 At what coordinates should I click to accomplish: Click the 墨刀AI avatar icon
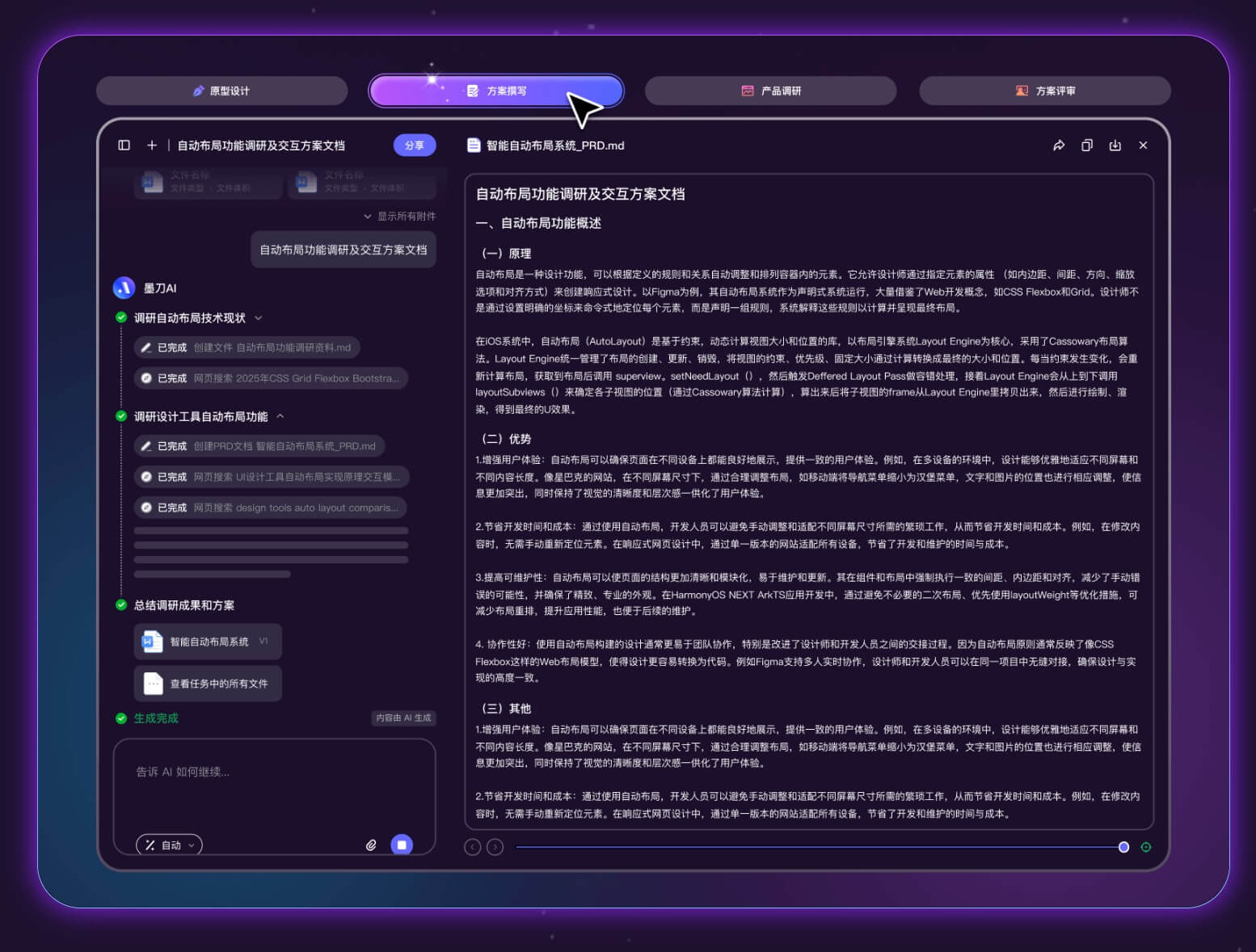(x=124, y=288)
